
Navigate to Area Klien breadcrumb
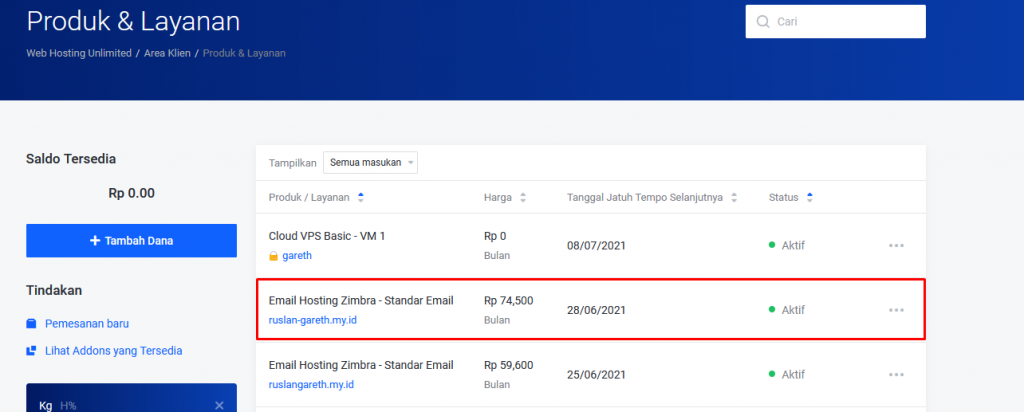168,52
